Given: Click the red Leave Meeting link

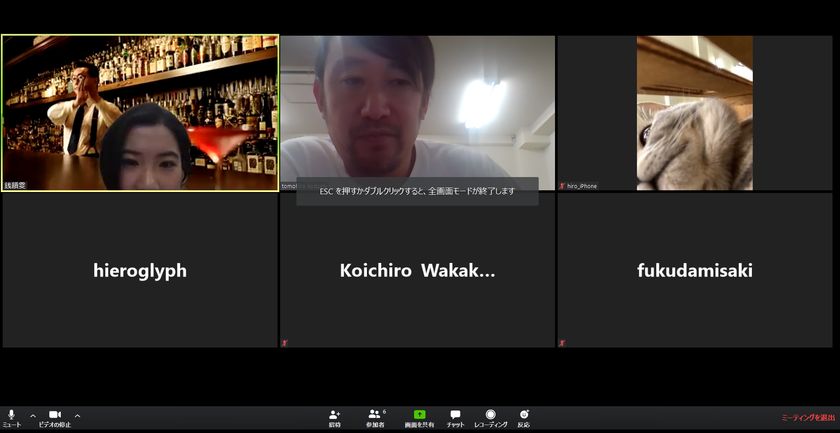Looking at the screenshot, I should point(808,417).
